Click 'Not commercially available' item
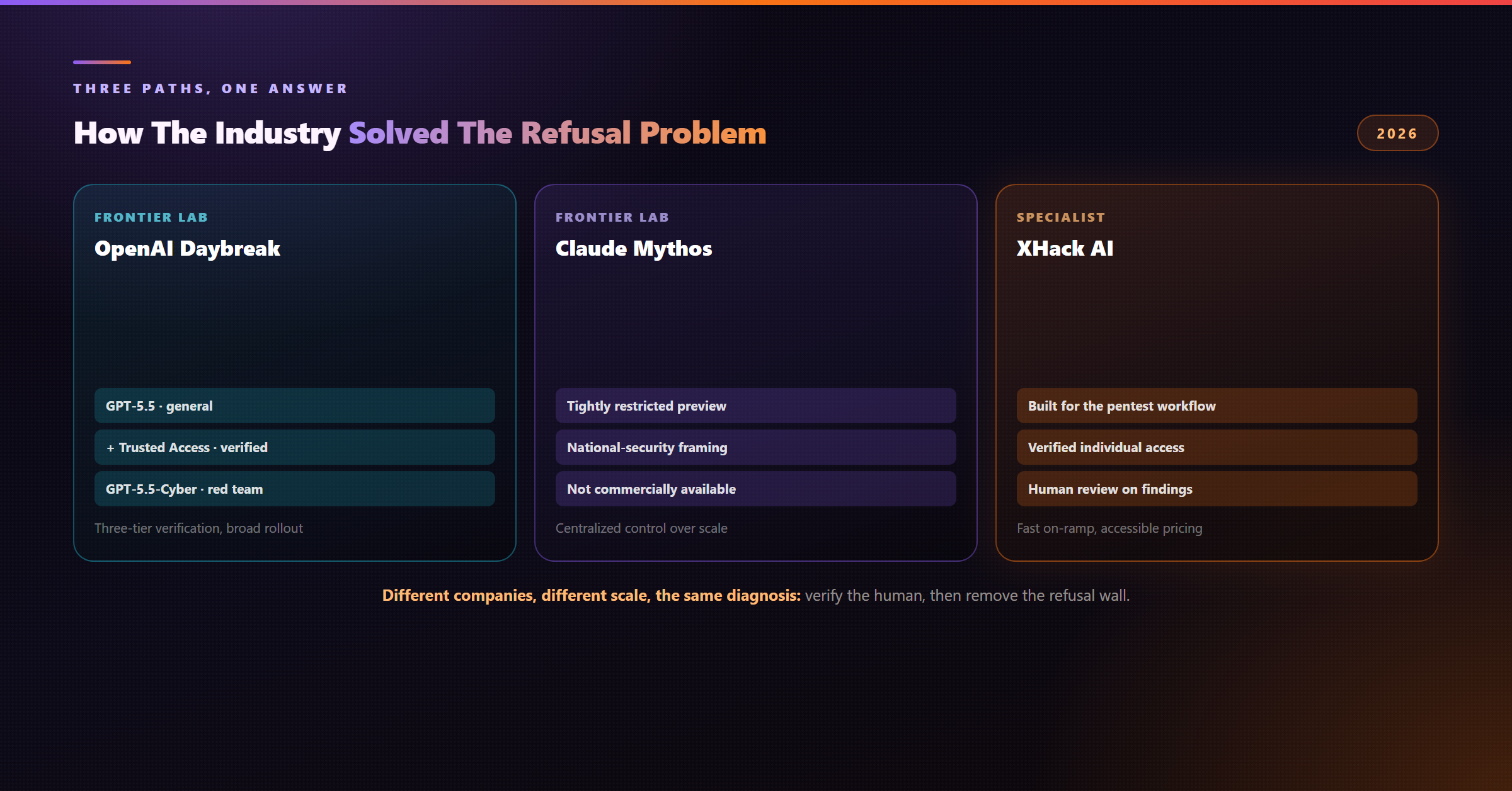Image resolution: width=1512 pixels, height=791 pixels. tap(755, 489)
